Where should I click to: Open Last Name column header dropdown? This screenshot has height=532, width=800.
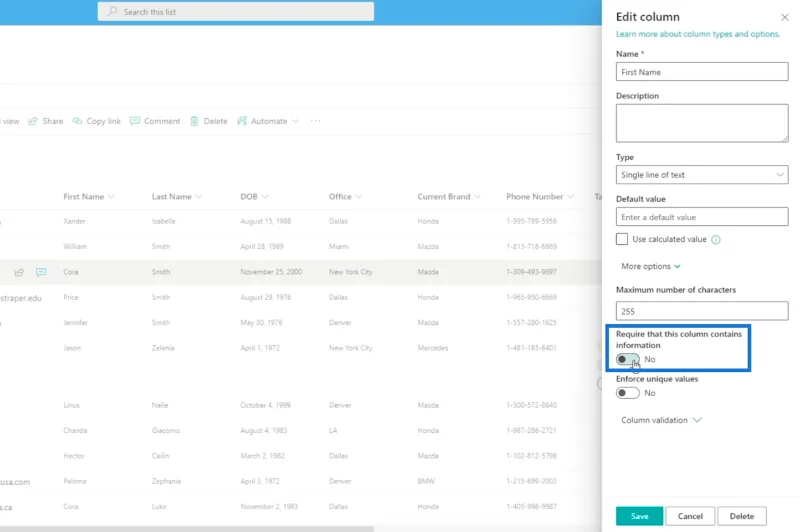199,197
